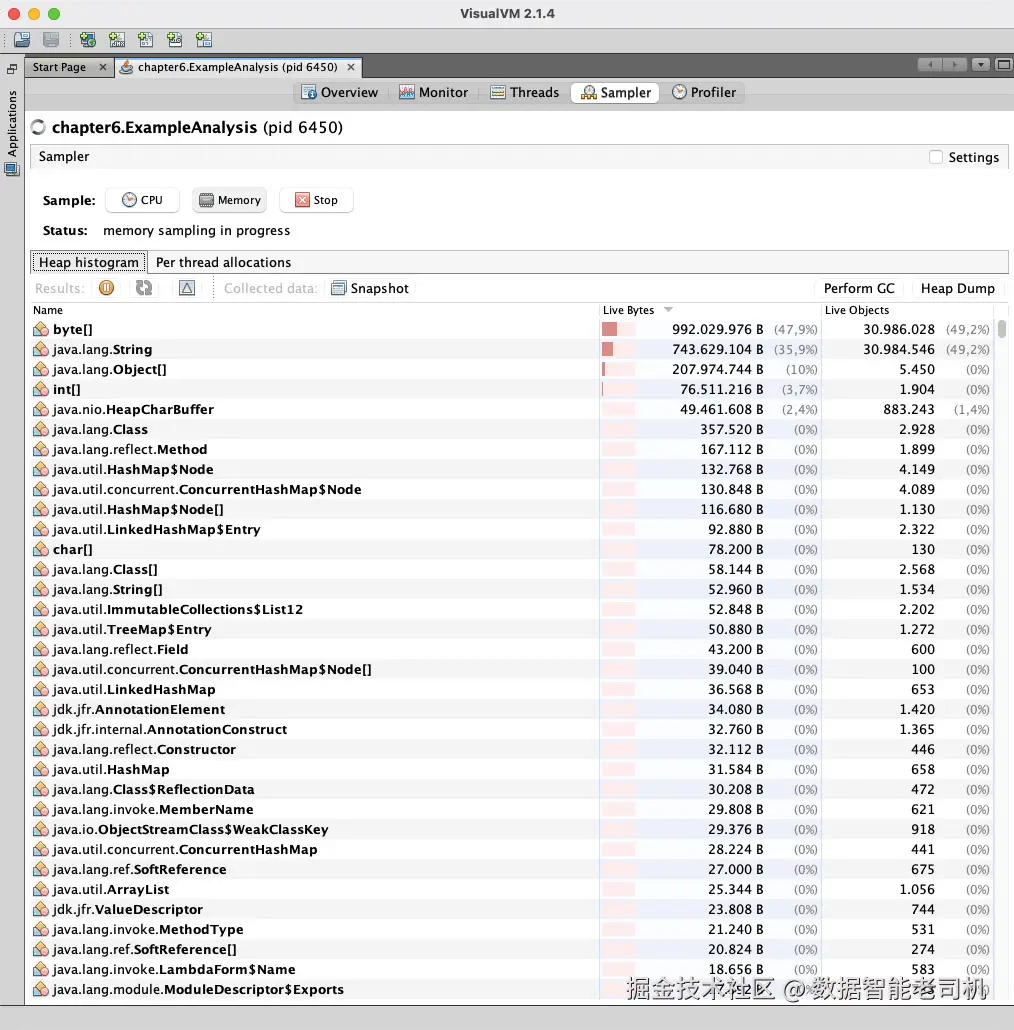1014x1030 pixels.
Task: Click the Name column header
Action: click(x=315, y=309)
